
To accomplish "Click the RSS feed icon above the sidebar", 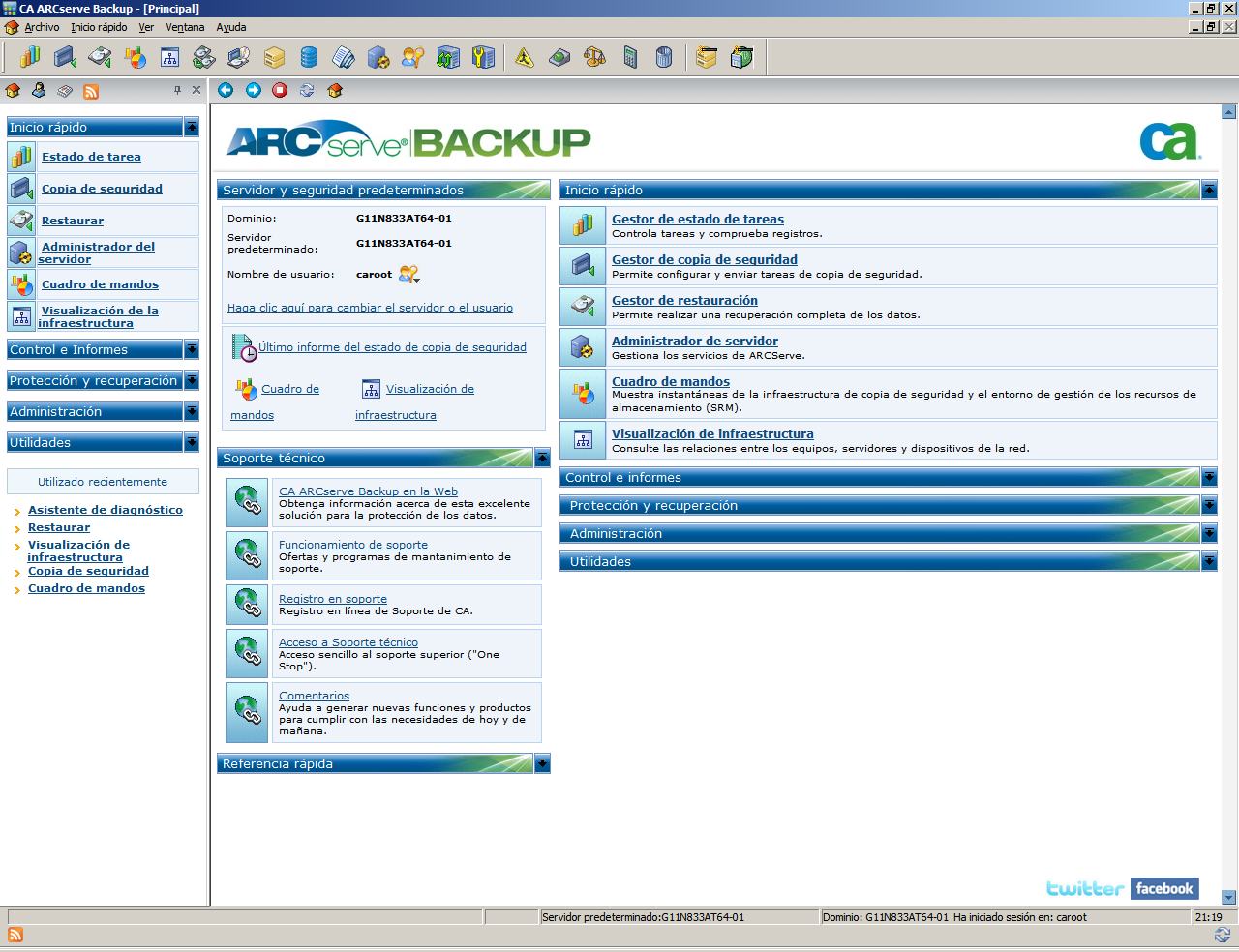I will (x=91, y=90).
